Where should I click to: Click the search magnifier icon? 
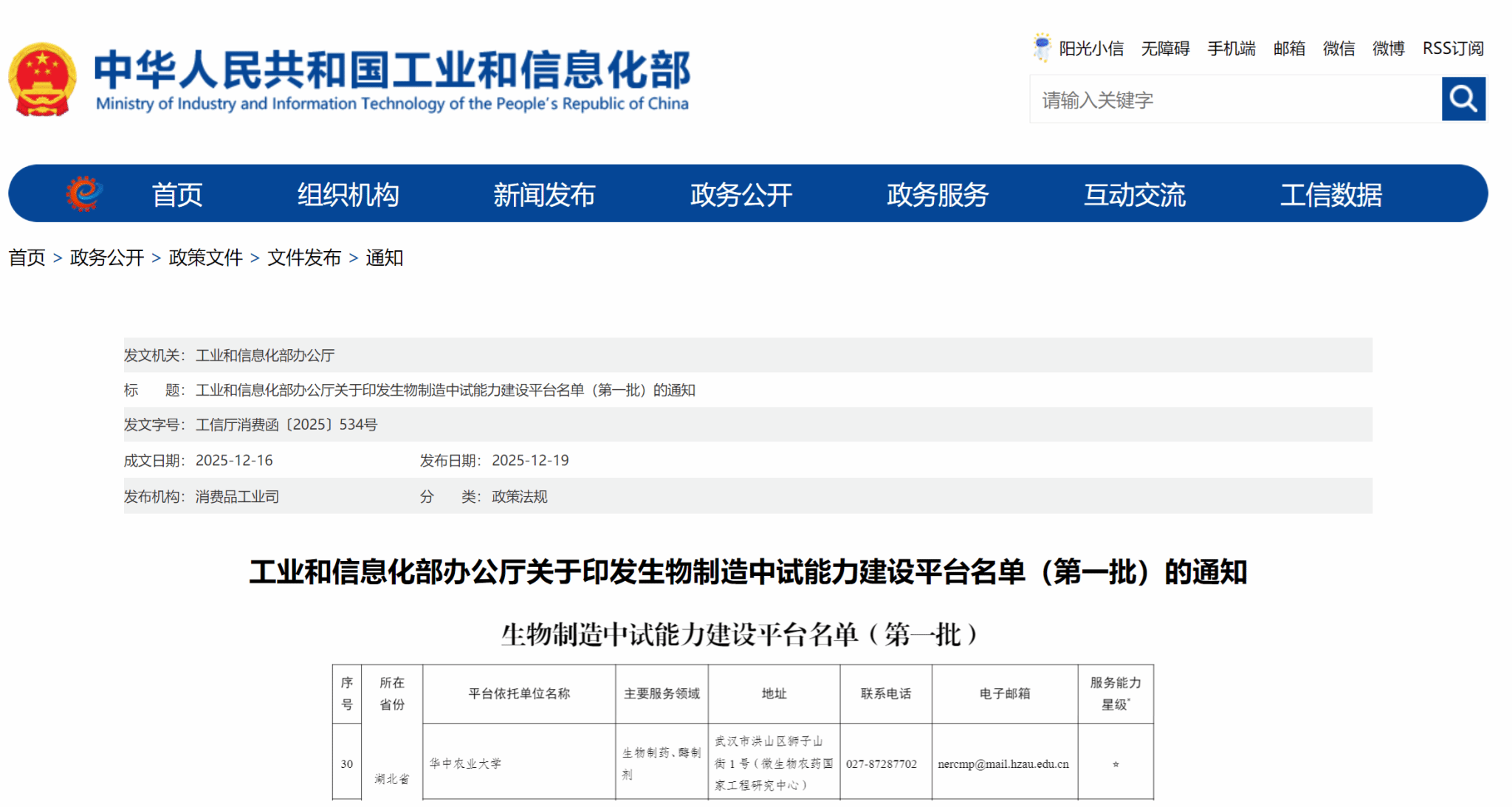point(1463,98)
